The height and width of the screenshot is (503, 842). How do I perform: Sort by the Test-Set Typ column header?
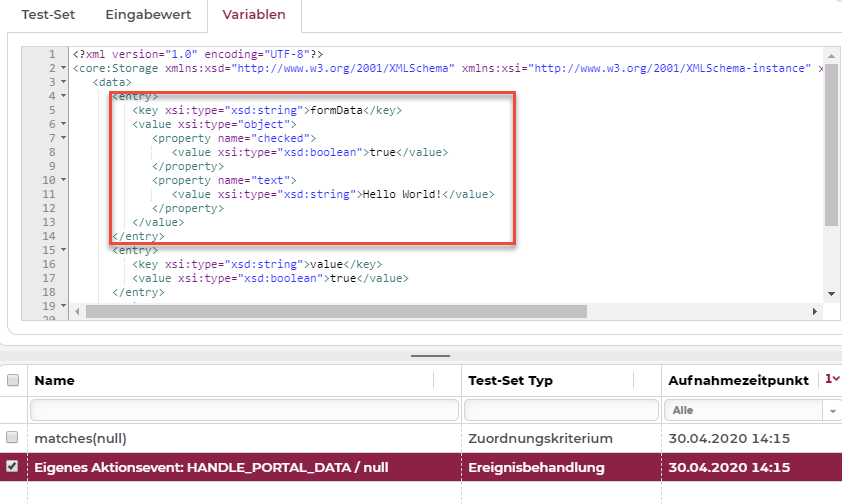510,380
